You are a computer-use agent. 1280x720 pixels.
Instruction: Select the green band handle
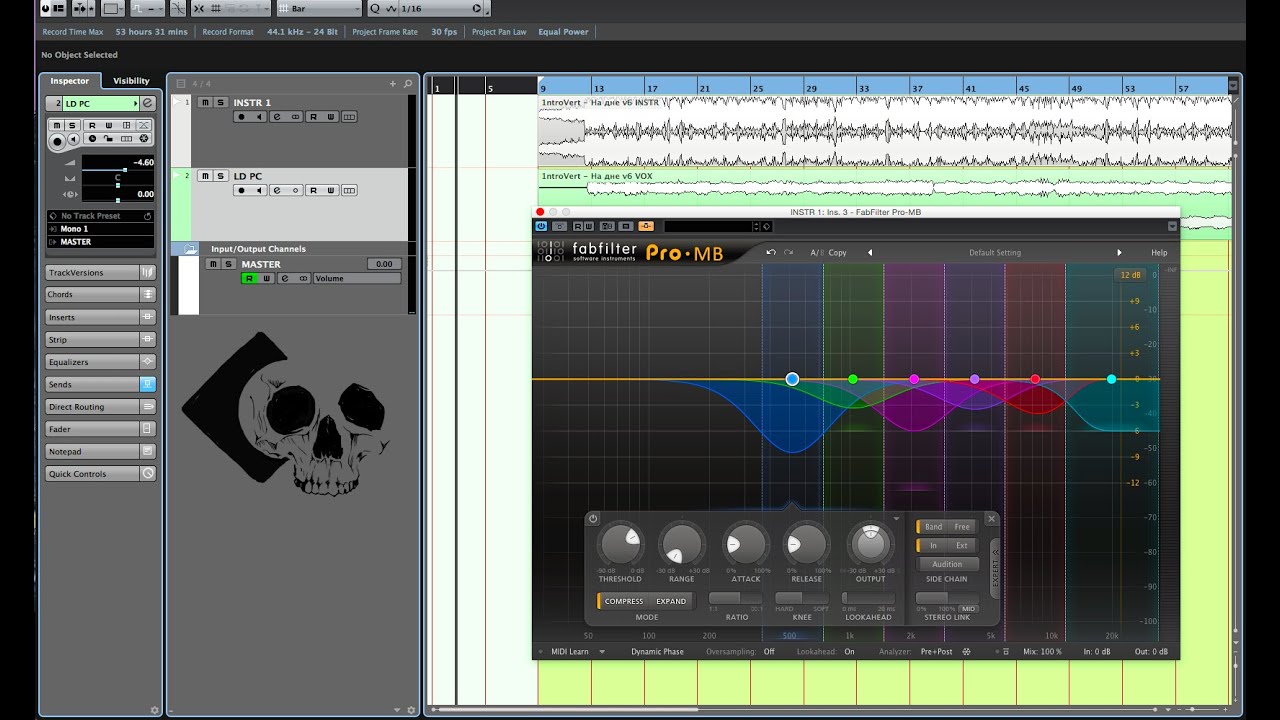click(x=853, y=379)
